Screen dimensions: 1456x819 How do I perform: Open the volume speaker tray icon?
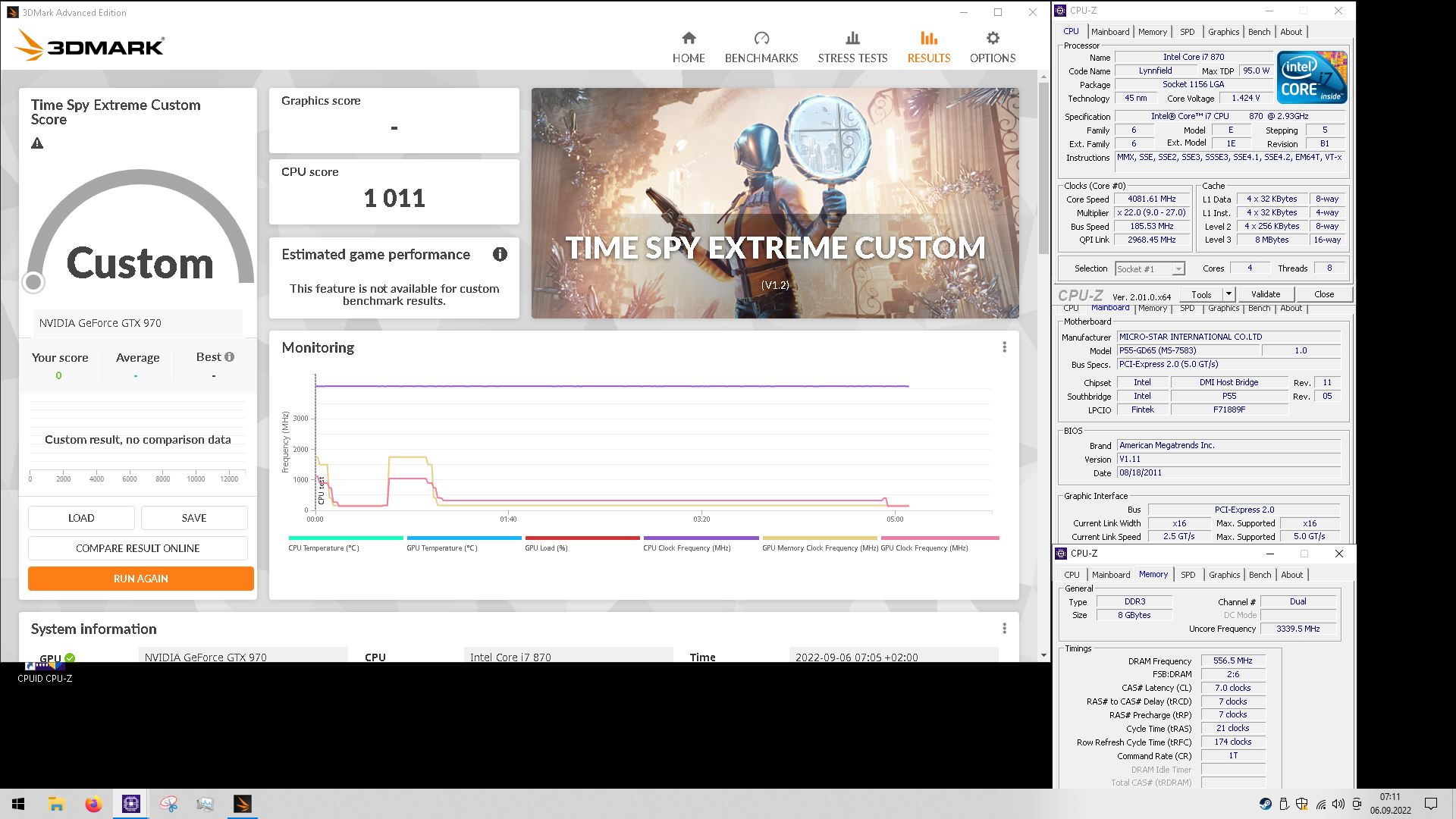point(1338,804)
